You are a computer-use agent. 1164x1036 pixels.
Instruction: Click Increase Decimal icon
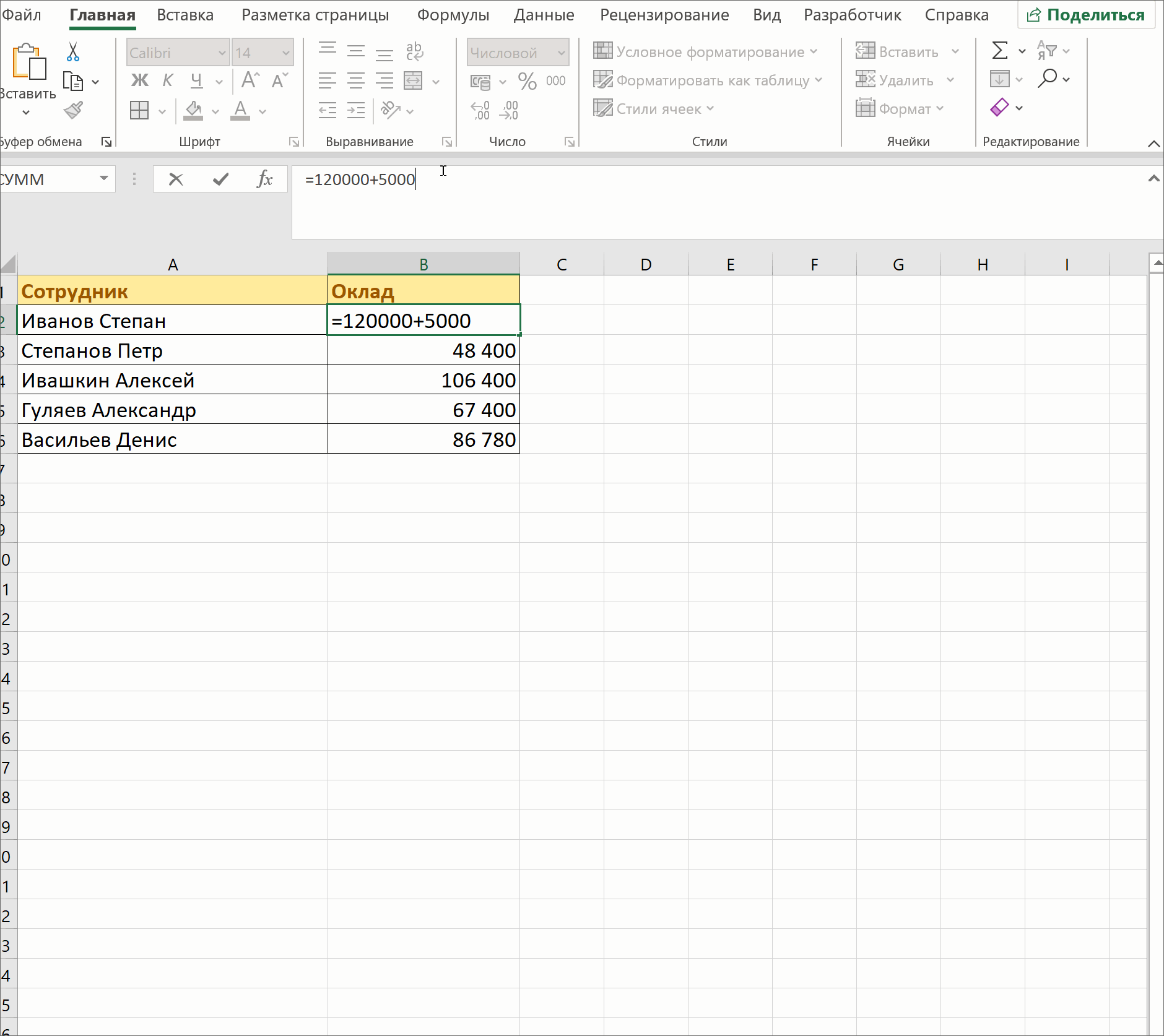480,110
